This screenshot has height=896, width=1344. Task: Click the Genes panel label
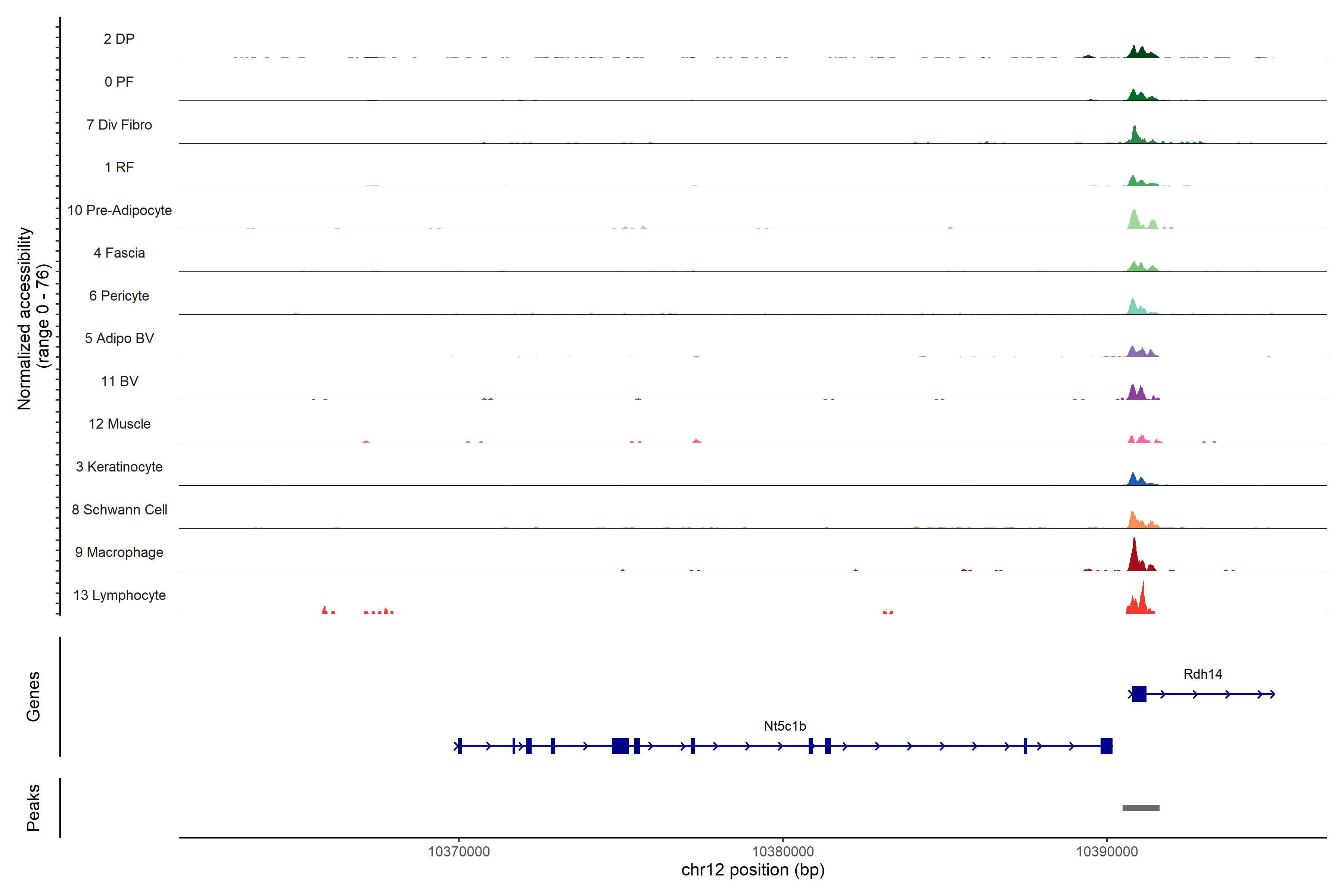(33, 696)
